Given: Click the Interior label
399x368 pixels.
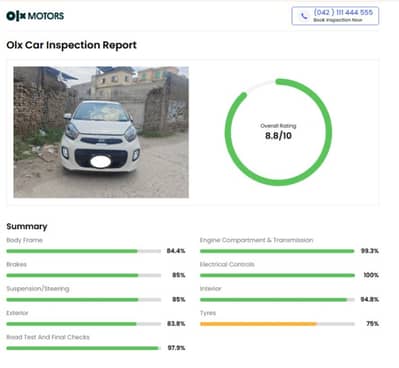Looking at the screenshot, I should point(210,289).
